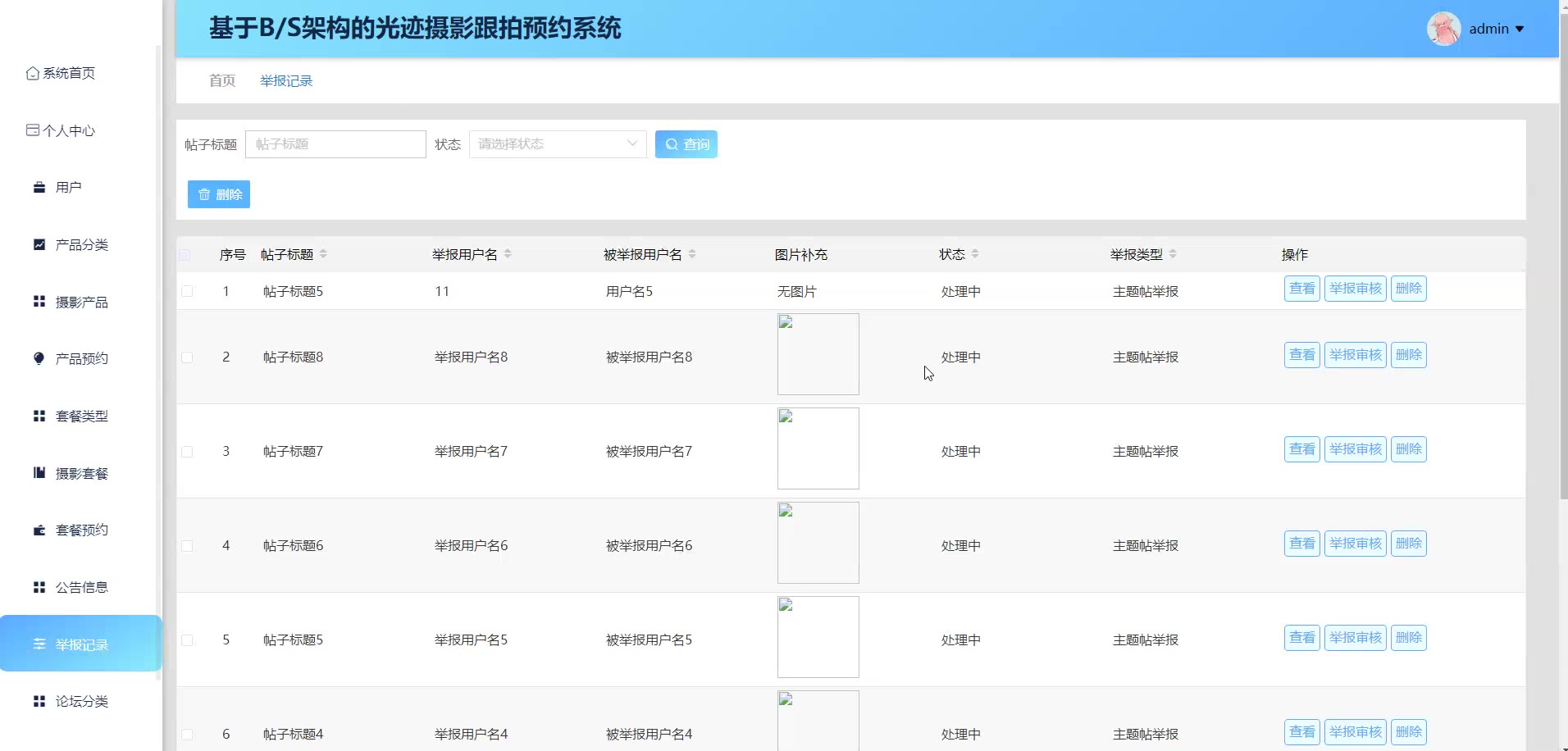The image size is (1568, 751).
Task: Click the 个人中心 sidebar icon
Action: click(33, 130)
